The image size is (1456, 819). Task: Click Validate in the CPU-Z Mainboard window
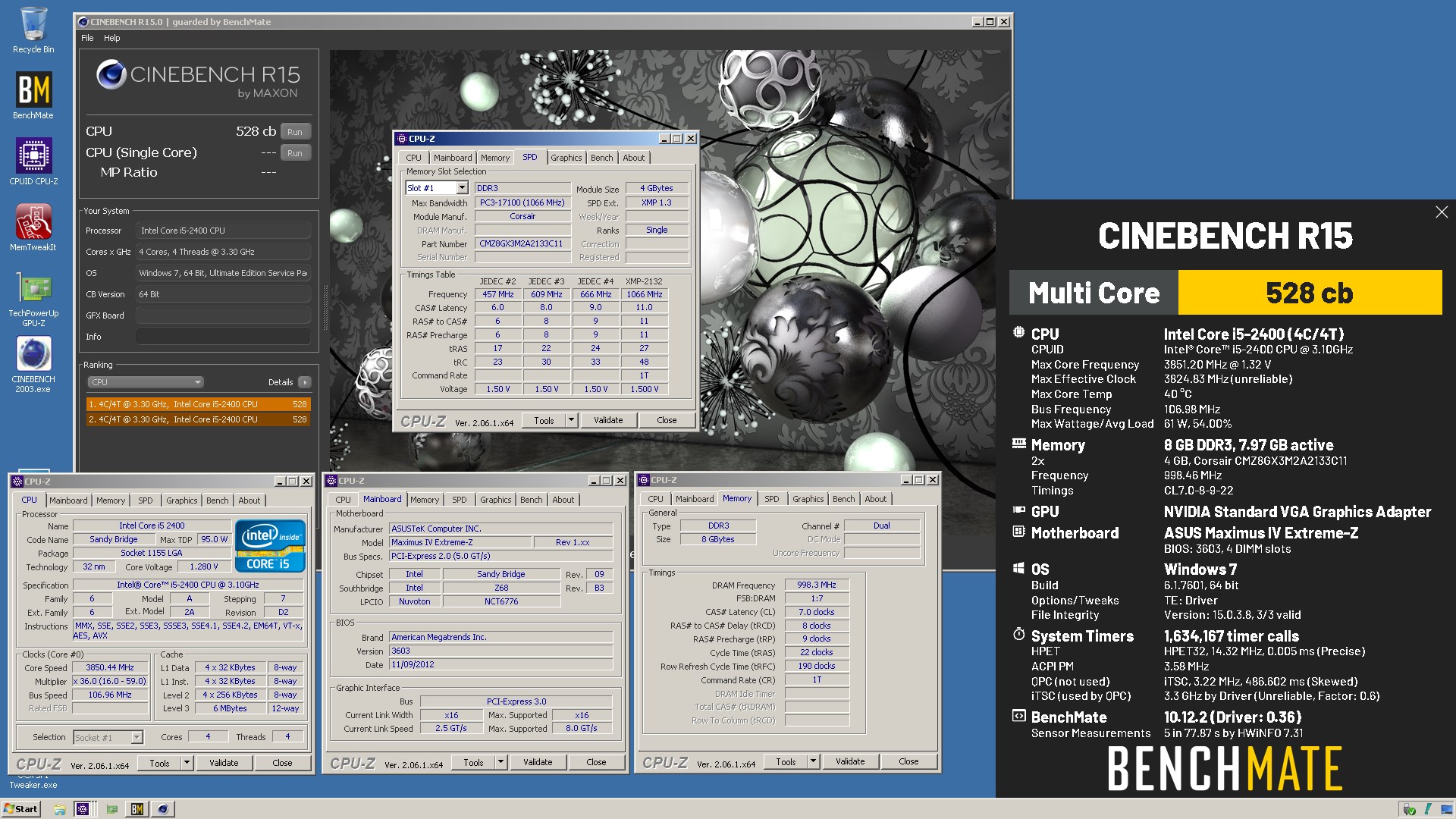tap(538, 762)
